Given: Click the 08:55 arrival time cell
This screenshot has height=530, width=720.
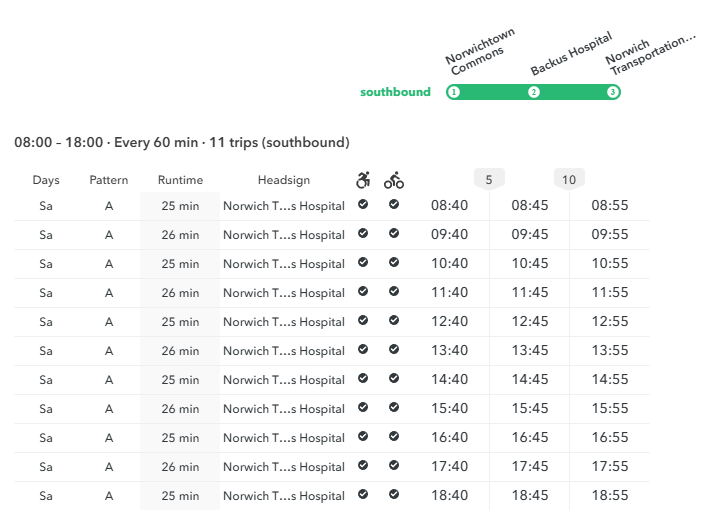Looking at the screenshot, I should point(610,205).
